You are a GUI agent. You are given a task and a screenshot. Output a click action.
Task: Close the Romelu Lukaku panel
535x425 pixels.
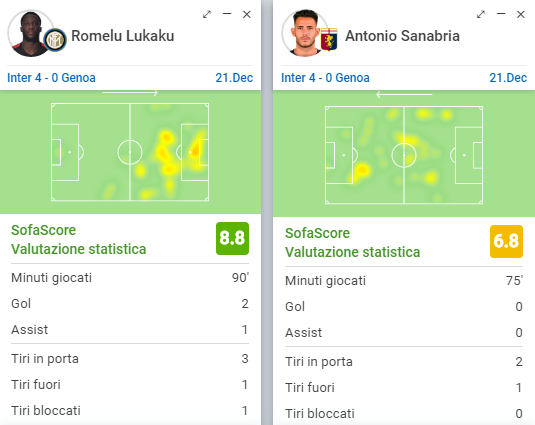click(x=247, y=14)
